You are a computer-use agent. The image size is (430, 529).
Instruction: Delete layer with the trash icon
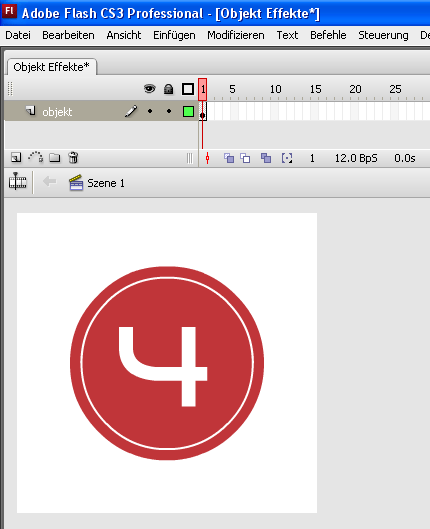coord(73,158)
